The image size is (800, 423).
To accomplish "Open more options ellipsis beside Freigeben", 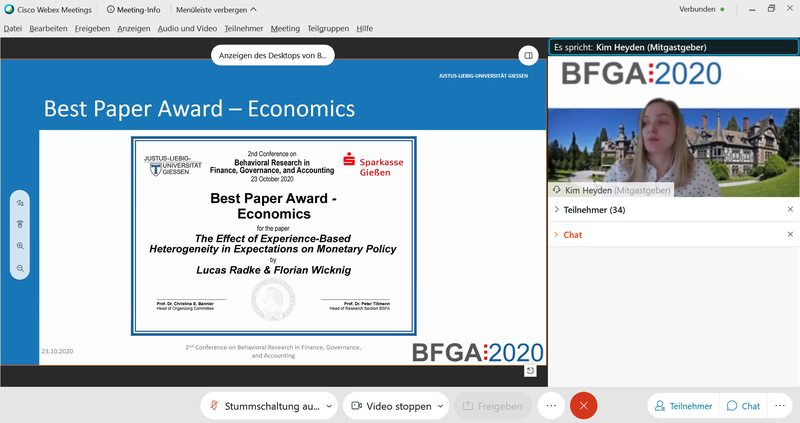I will point(551,406).
